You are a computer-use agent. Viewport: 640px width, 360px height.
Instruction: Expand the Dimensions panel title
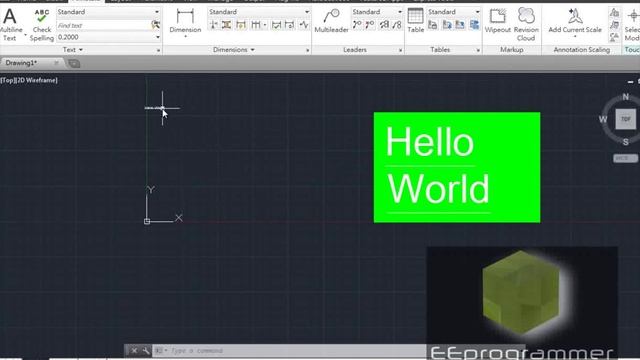[x=233, y=50]
